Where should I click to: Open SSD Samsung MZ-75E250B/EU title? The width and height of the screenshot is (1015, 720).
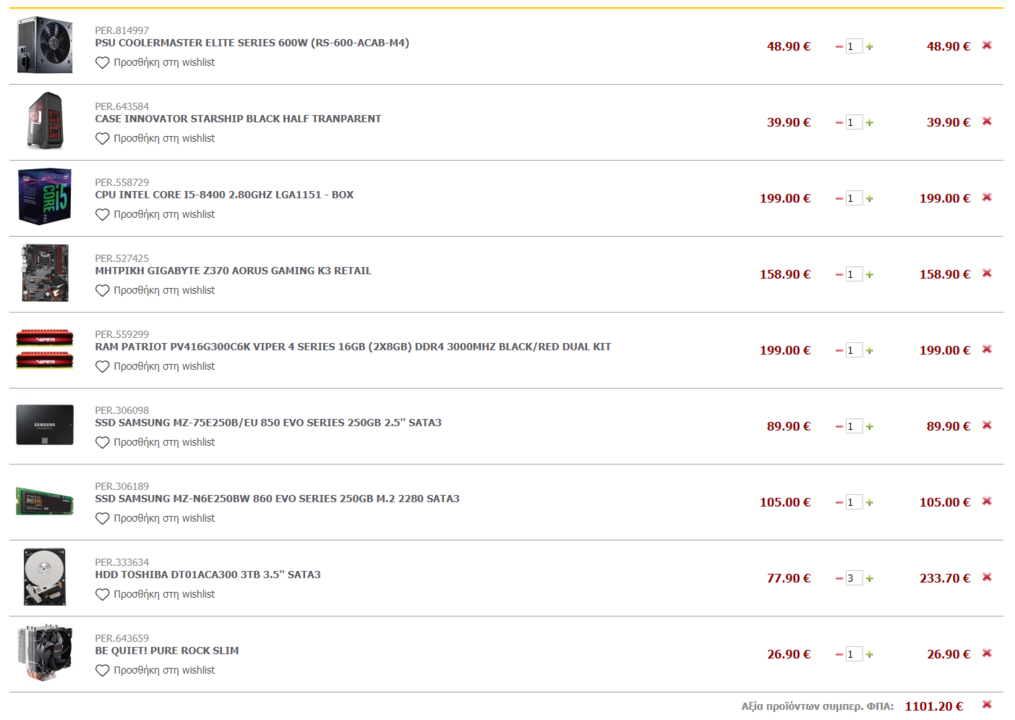tap(268, 423)
